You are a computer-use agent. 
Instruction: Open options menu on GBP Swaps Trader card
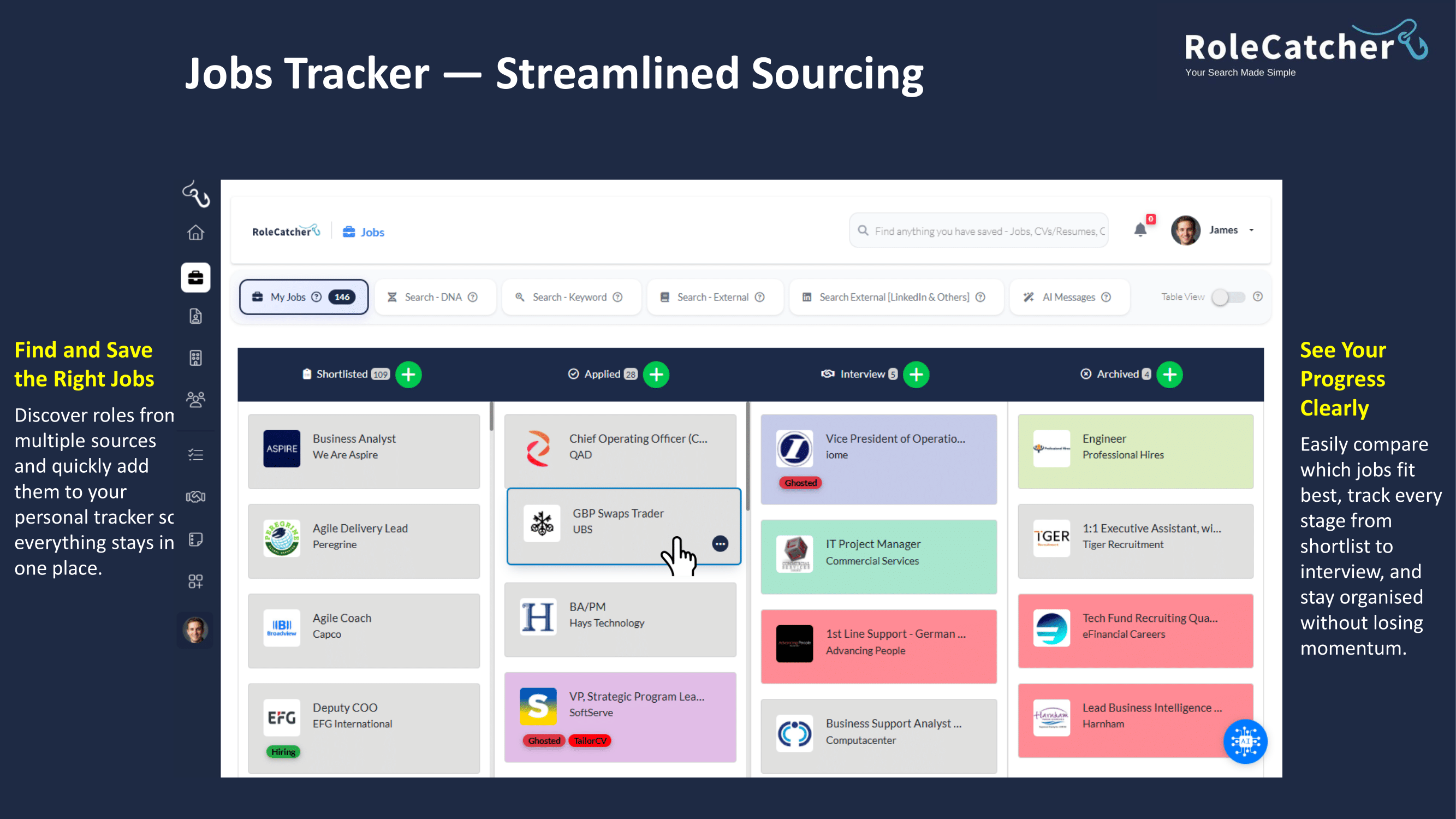click(720, 544)
